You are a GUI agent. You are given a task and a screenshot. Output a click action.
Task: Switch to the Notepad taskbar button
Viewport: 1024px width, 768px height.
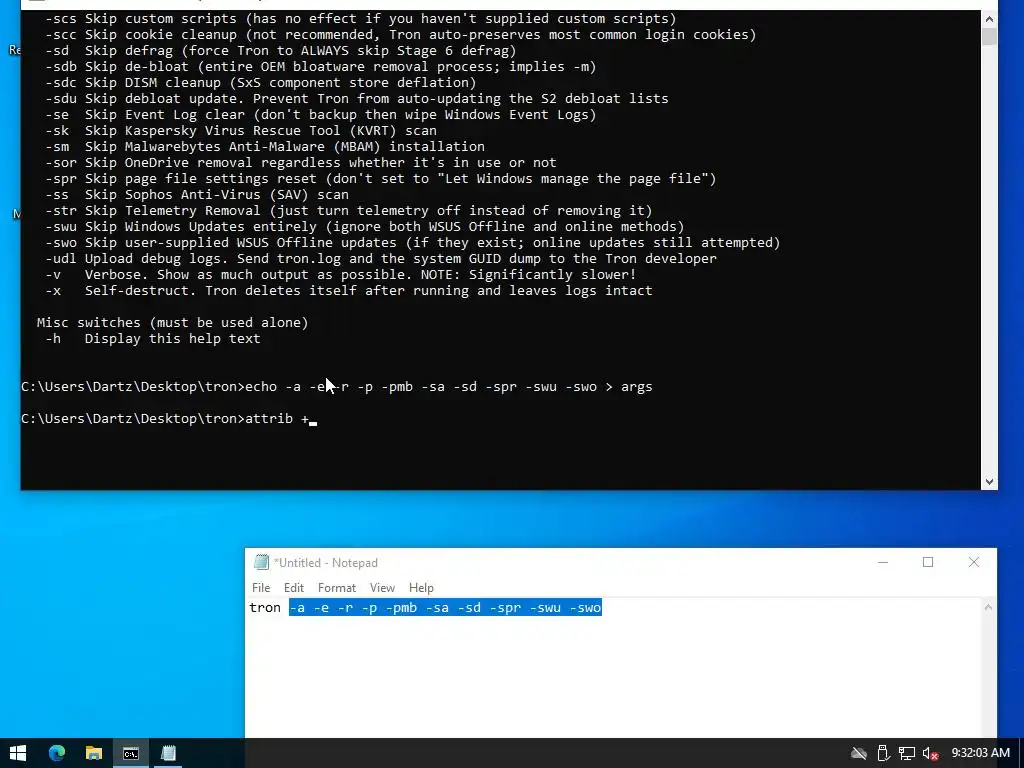point(168,753)
